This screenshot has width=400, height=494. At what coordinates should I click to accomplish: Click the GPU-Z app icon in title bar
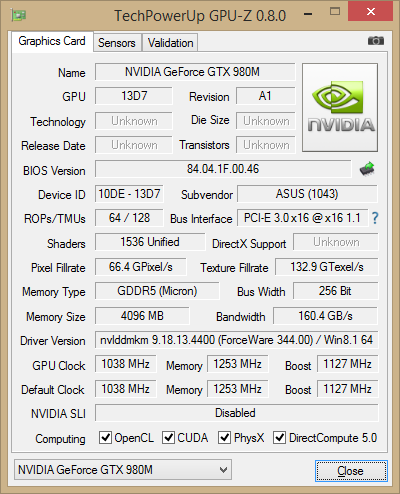point(18,15)
